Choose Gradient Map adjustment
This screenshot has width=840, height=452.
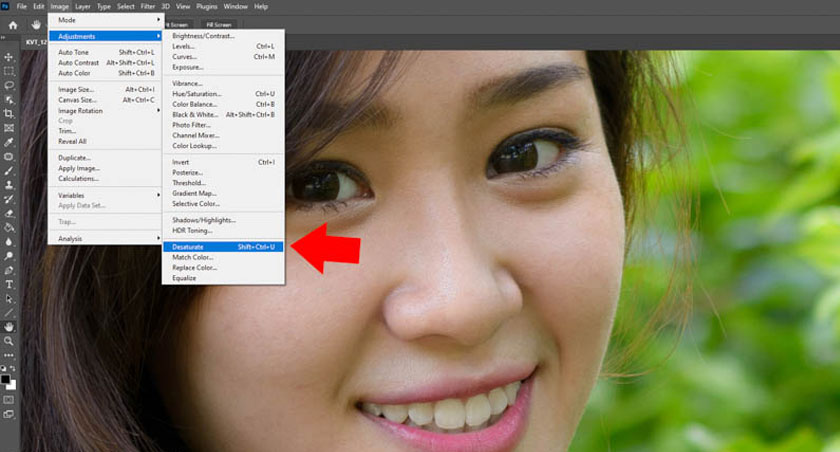(223, 193)
